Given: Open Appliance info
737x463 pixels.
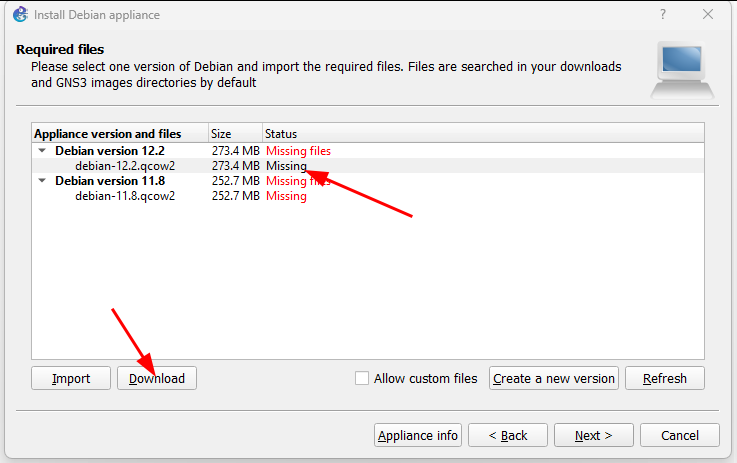Looking at the screenshot, I should click(418, 435).
